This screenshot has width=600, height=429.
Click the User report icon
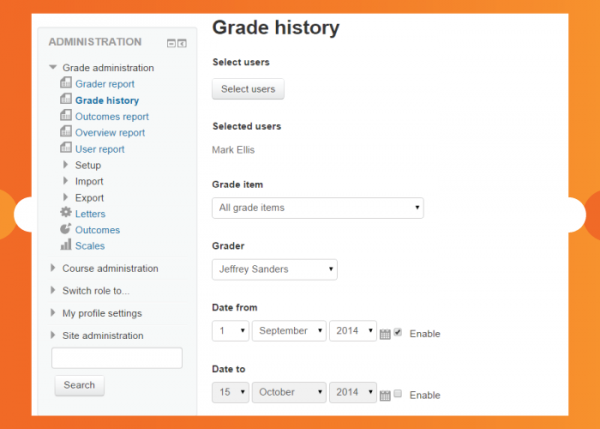(x=66, y=148)
